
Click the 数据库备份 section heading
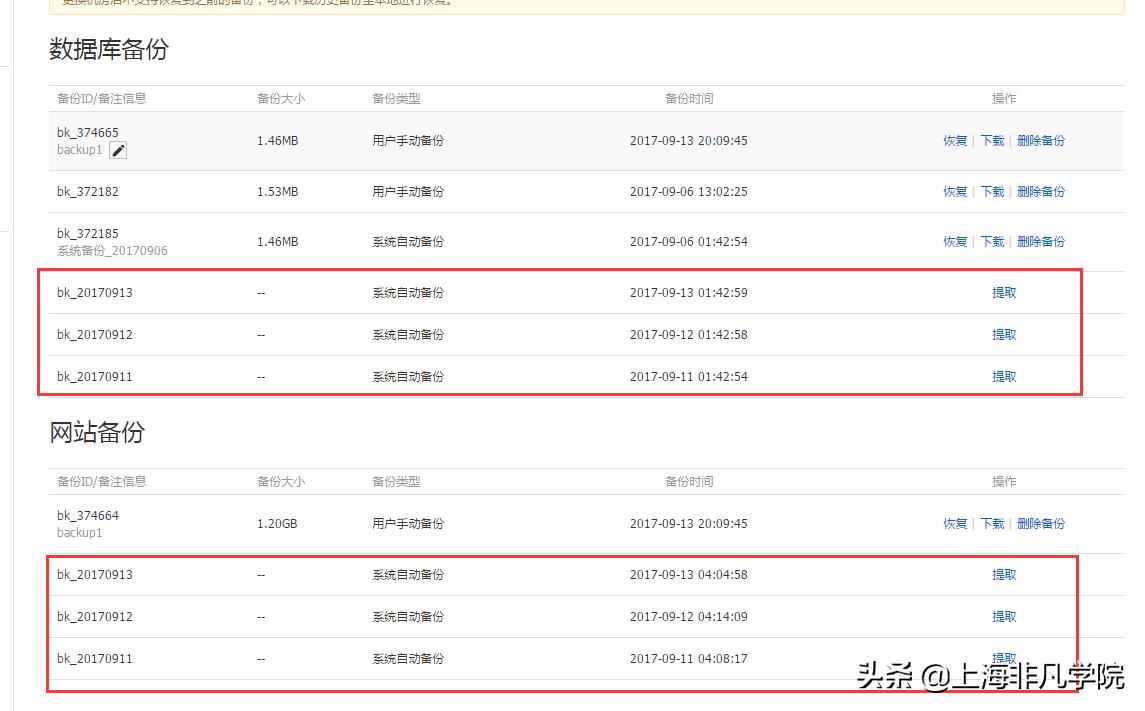click(x=109, y=50)
